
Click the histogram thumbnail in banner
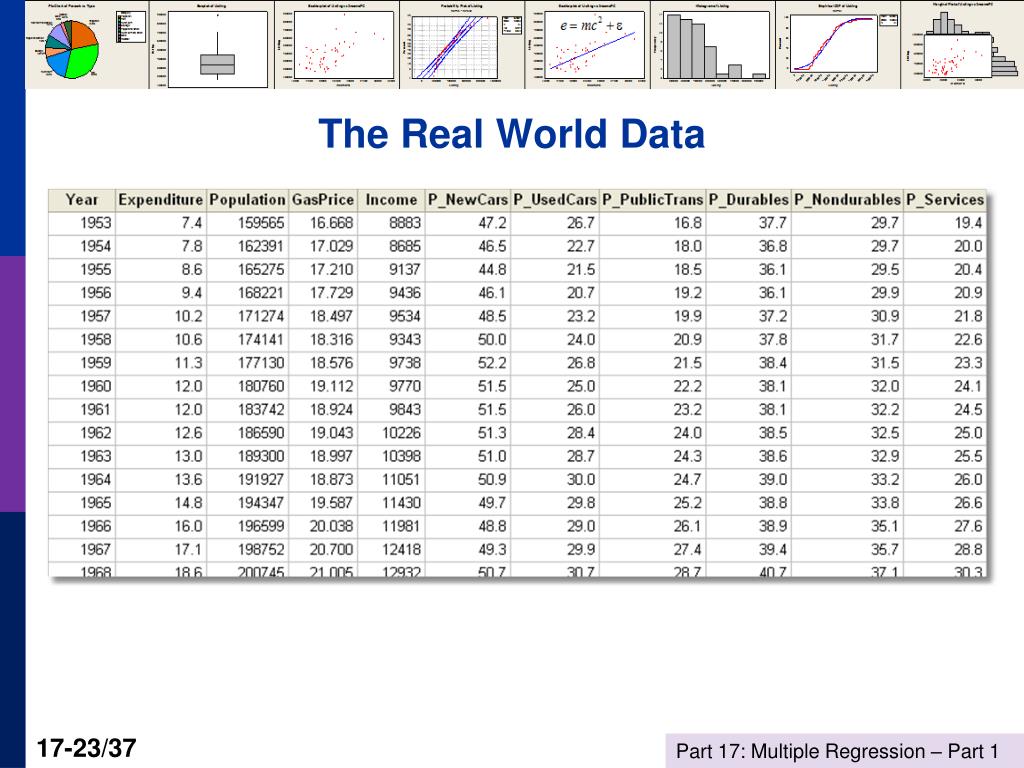click(x=712, y=44)
